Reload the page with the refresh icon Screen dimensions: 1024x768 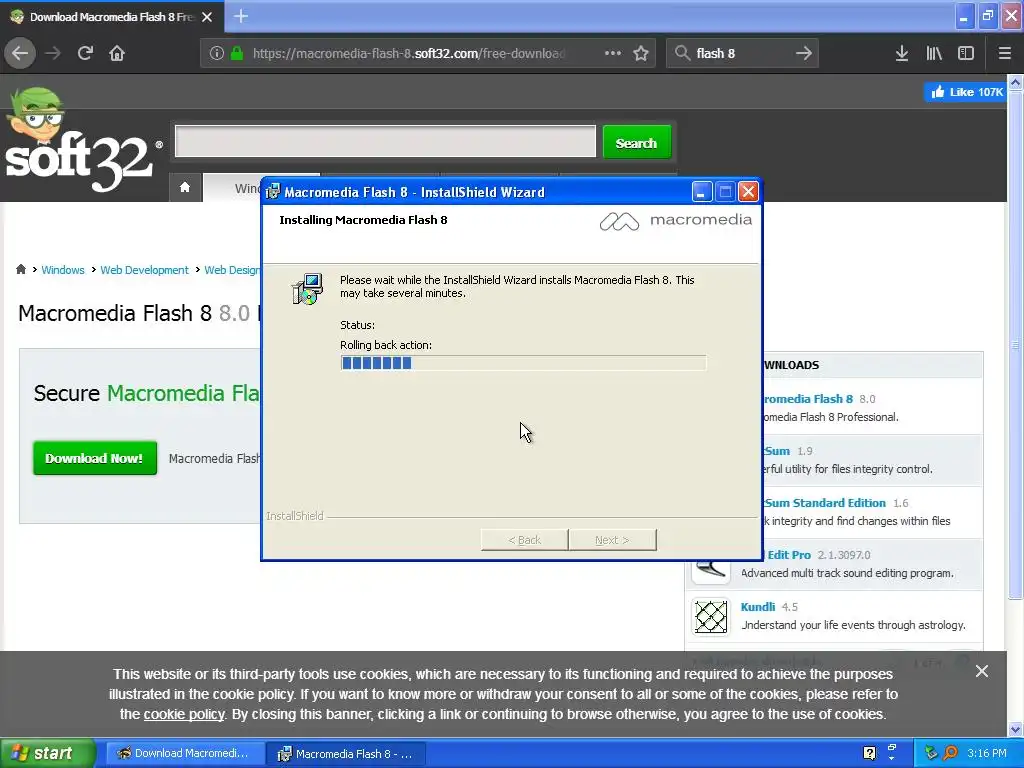point(85,54)
